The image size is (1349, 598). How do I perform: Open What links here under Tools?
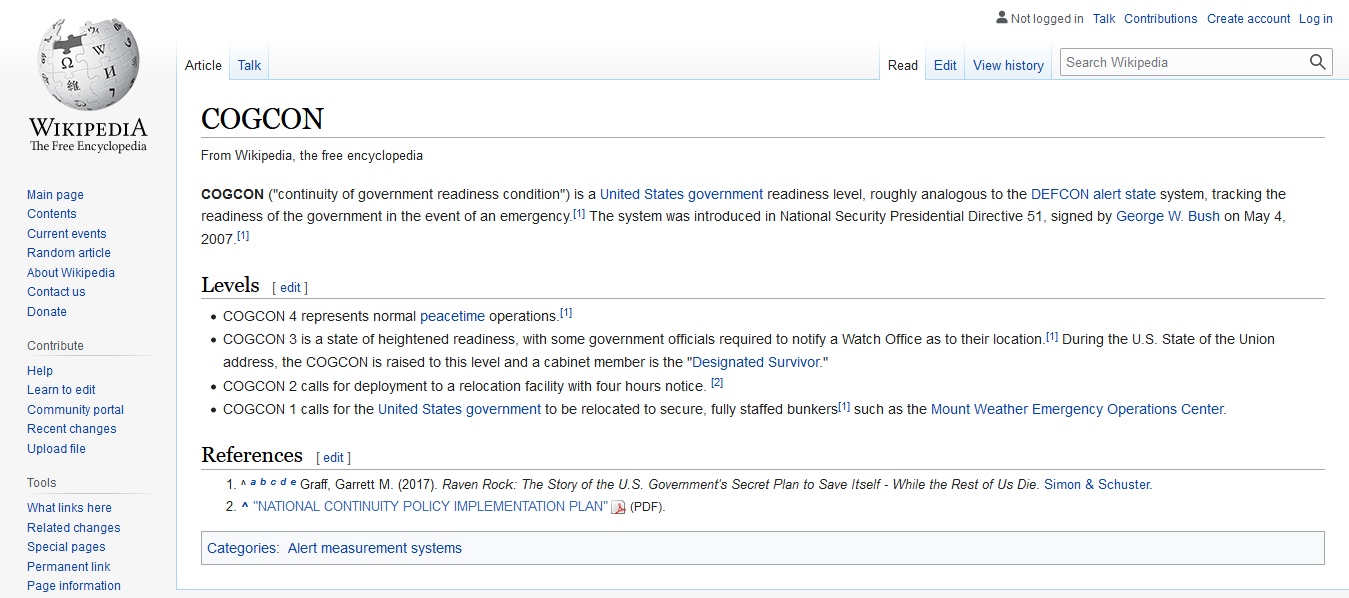(69, 508)
